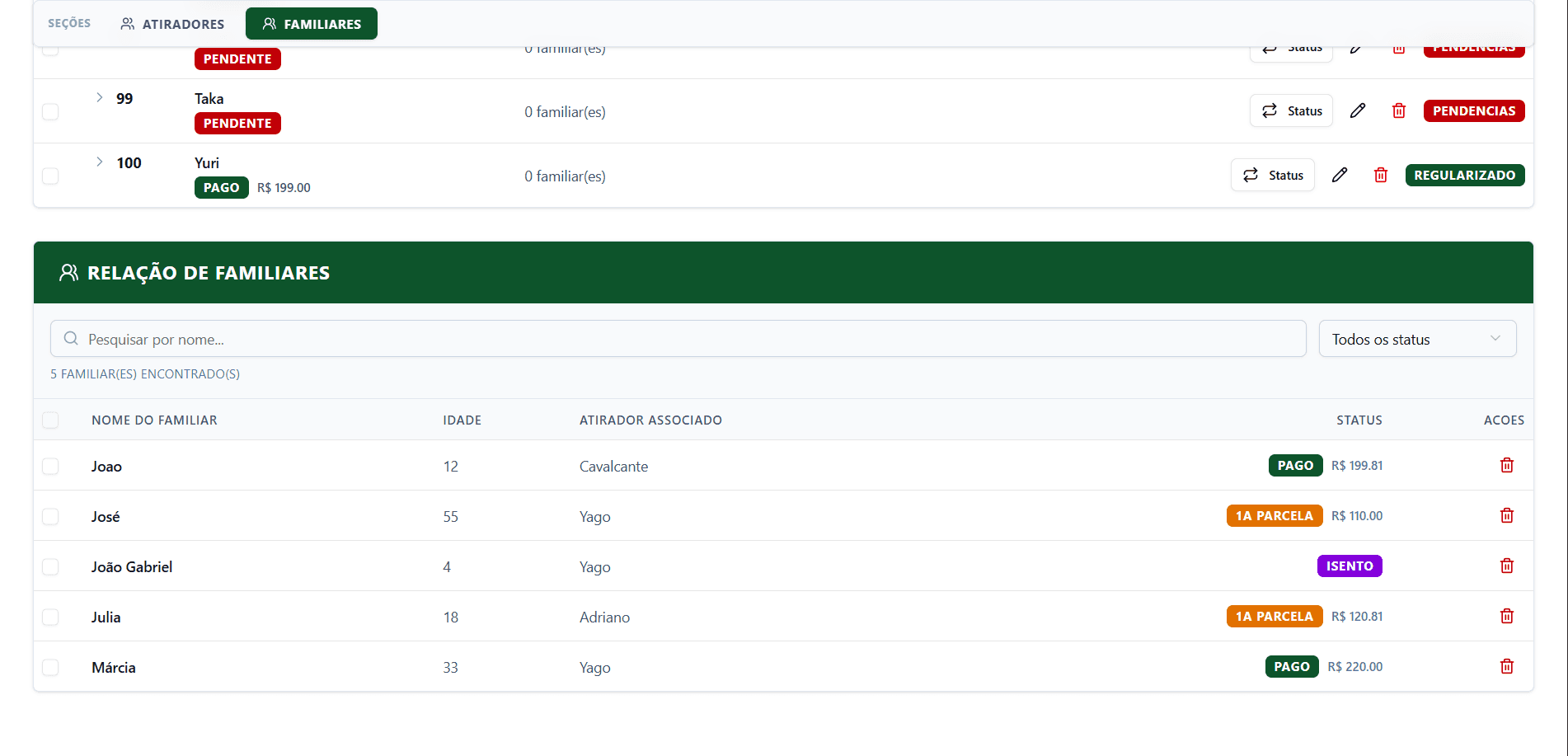Click Pago badge for Joao
Viewport: 1568px width, 756px height.
tap(1295, 465)
